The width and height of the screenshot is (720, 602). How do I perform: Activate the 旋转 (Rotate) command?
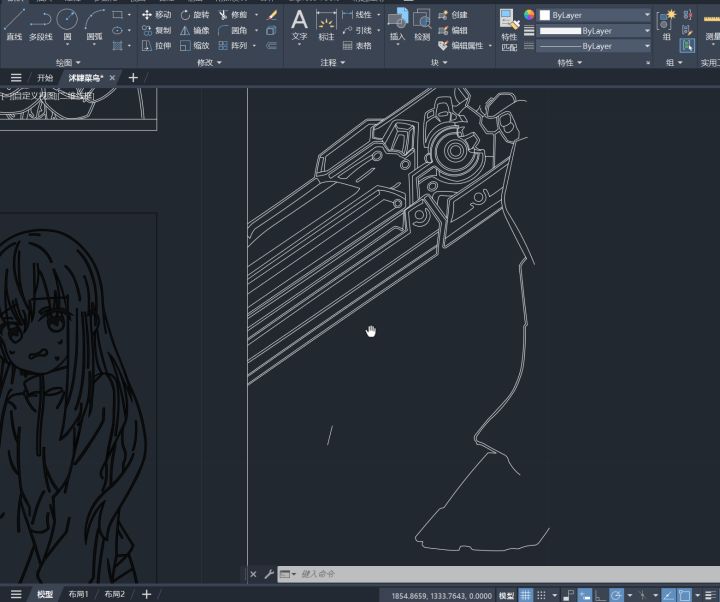(x=195, y=15)
